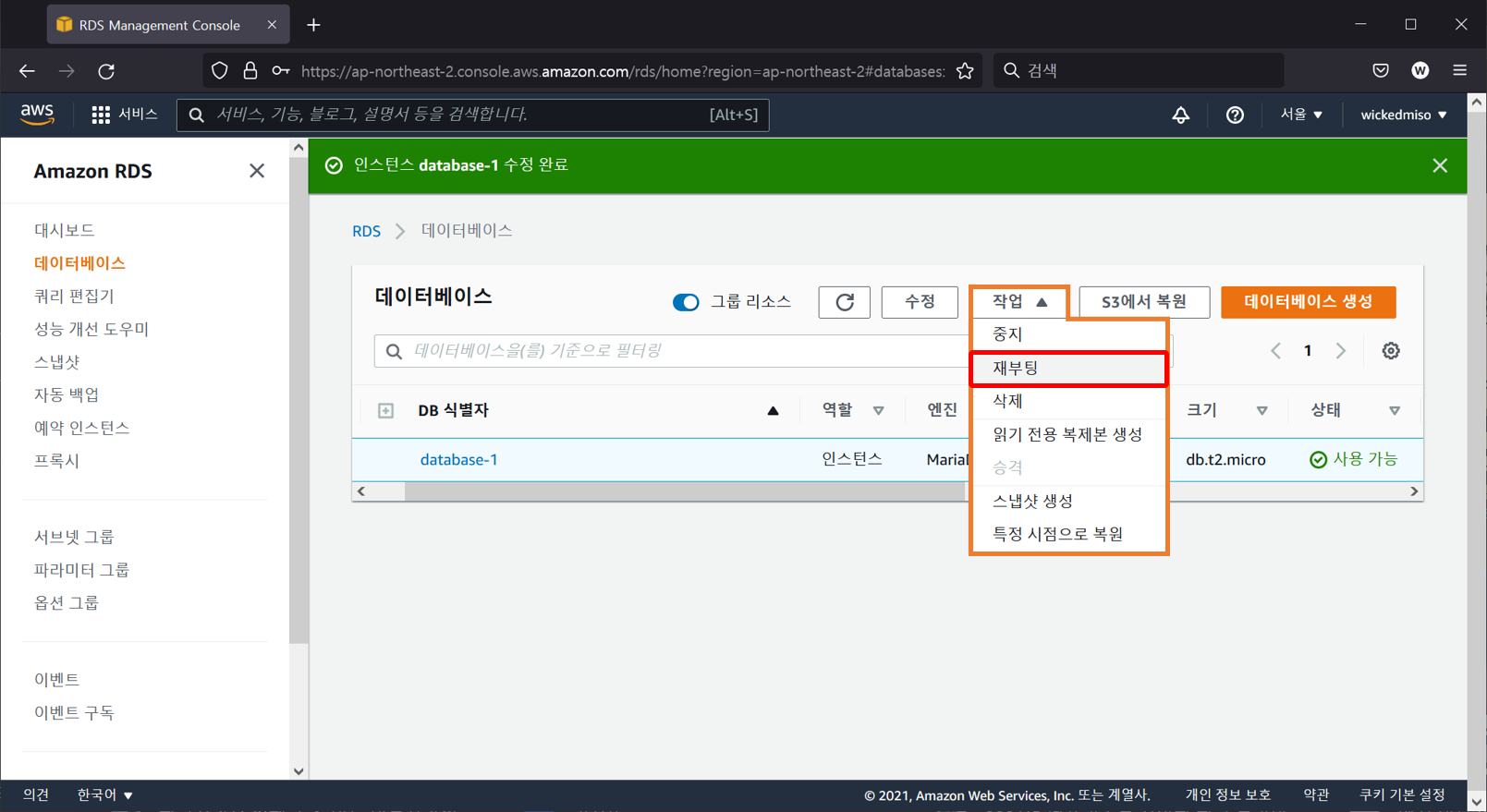Screen dimensions: 1487x812
Task: Select 특정 시점으로 복원 menu item
Action: click(1069, 535)
